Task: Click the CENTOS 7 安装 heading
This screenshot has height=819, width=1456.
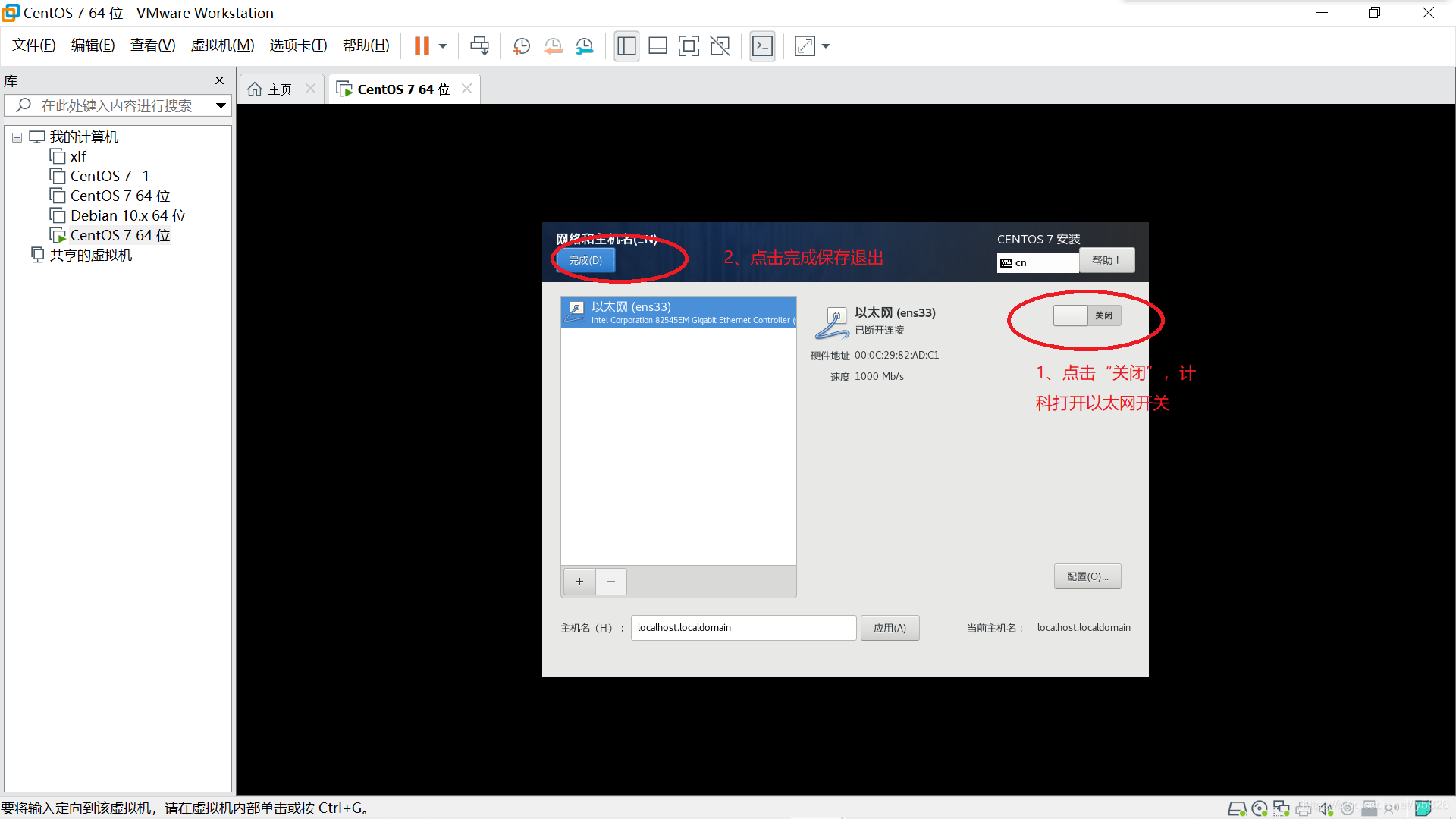Action: [1038, 239]
